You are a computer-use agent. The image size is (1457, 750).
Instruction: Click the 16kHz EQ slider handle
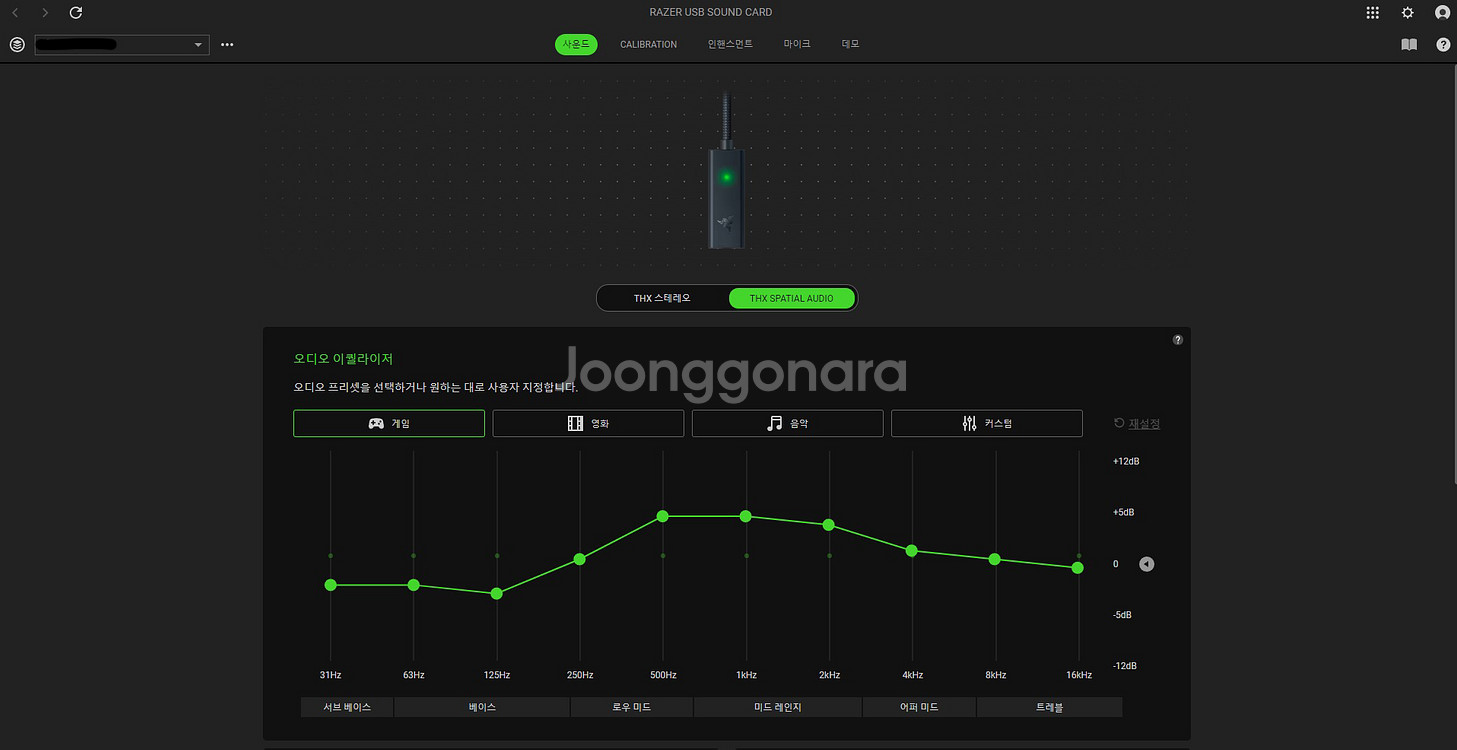click(1078, 568)
